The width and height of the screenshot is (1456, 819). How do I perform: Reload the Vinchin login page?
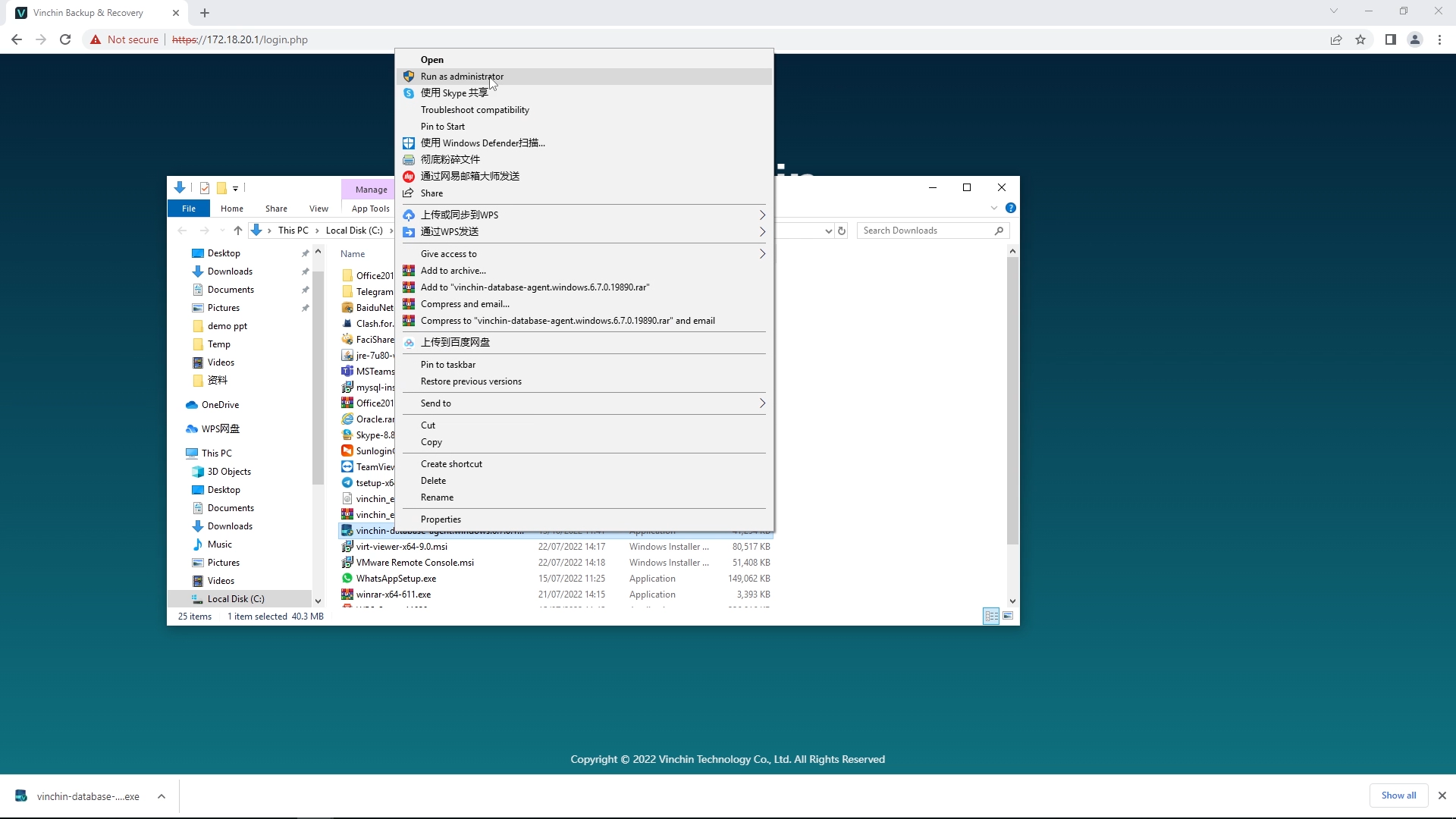65,39
